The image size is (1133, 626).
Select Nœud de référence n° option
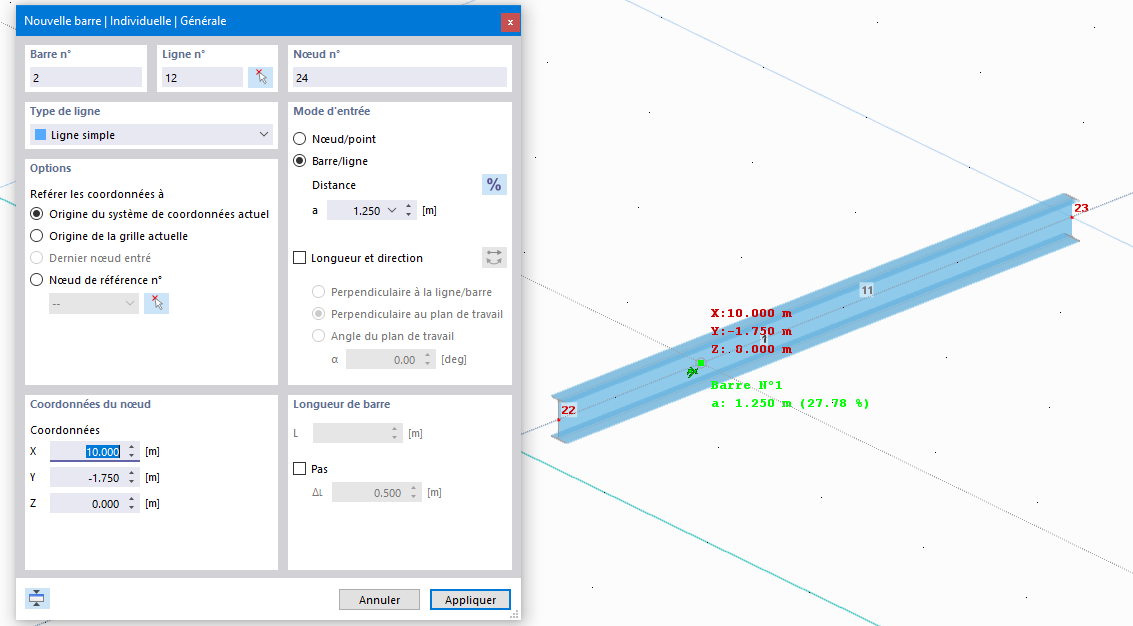tap(37, 280)
